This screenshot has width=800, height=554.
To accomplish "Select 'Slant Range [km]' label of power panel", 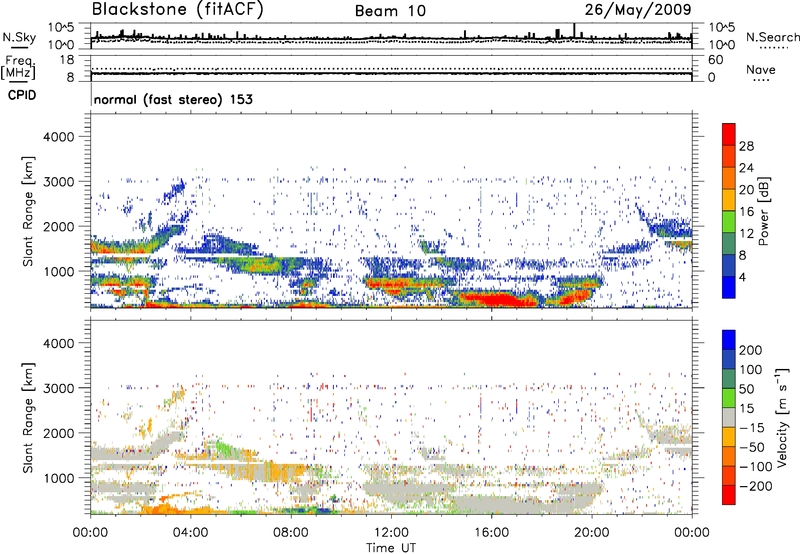I will click(28, 211).
